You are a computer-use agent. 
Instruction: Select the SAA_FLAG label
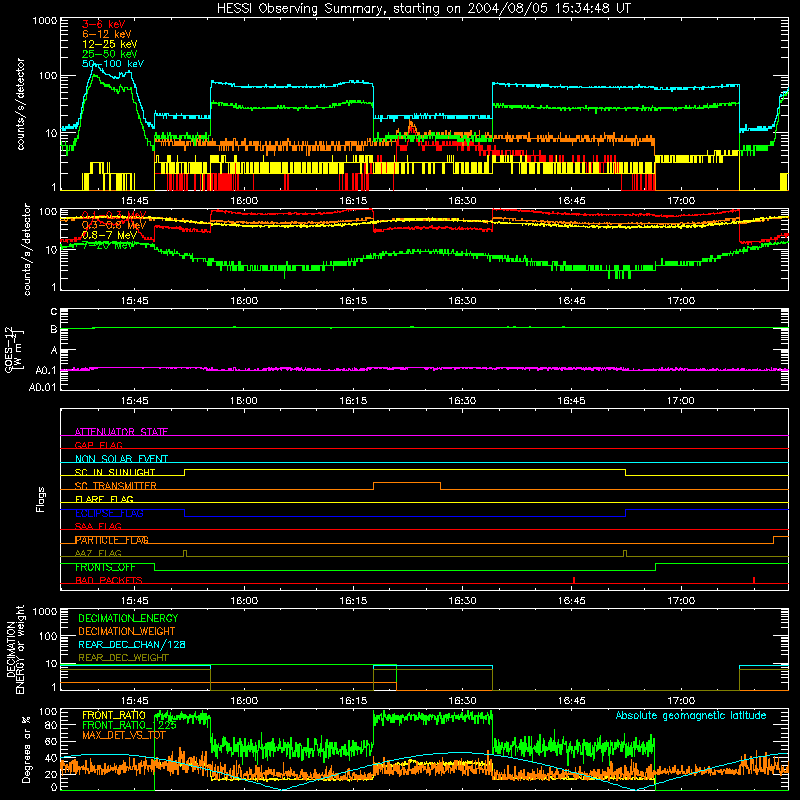pyautogui.click(x=98, y=527)
